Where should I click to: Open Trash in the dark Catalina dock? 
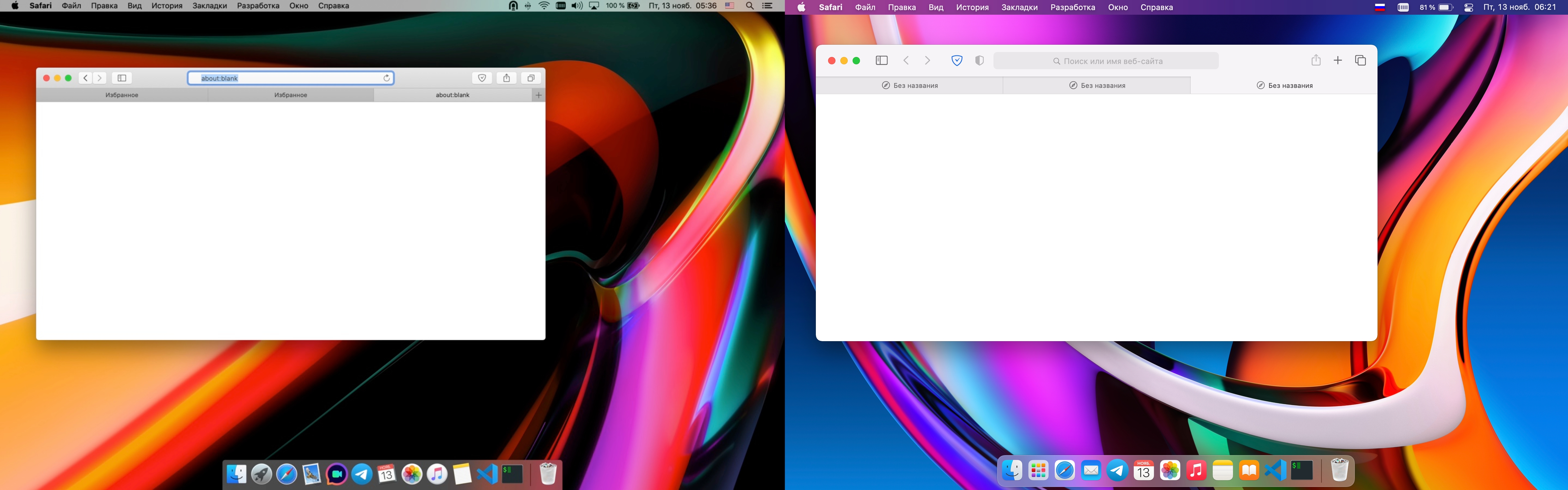click(548, 473)
